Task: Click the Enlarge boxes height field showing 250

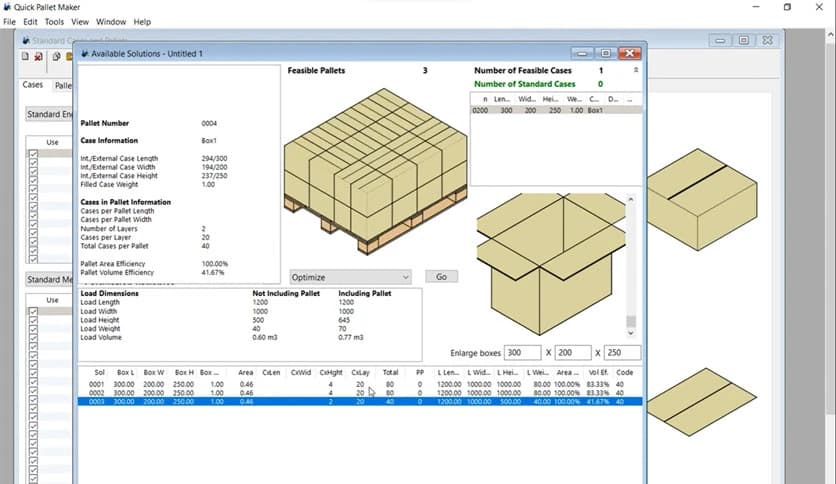Action: pos(622,352)
